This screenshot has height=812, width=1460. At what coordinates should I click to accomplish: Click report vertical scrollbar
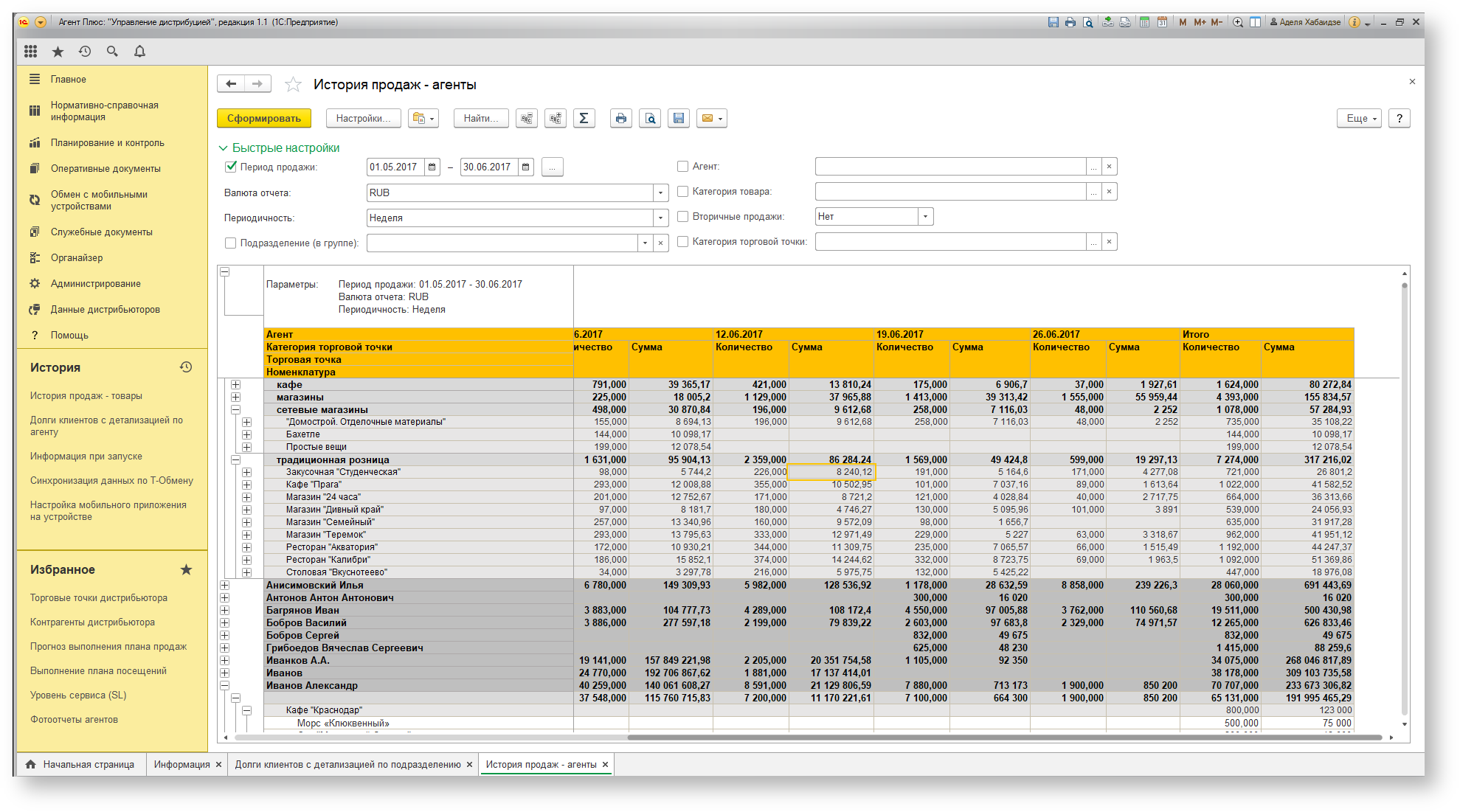[x=1404, y=499]
